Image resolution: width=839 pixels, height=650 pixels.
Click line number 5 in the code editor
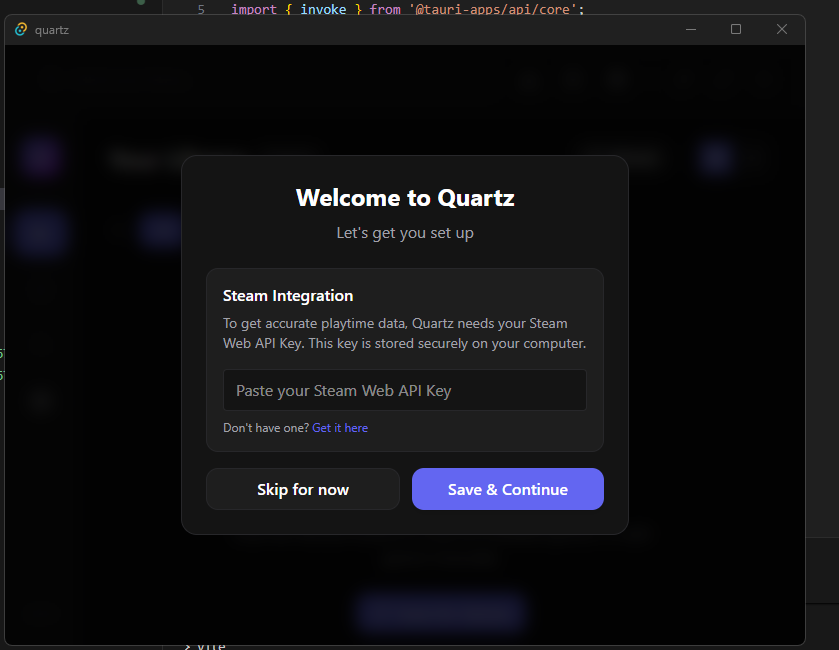[201, 9]
